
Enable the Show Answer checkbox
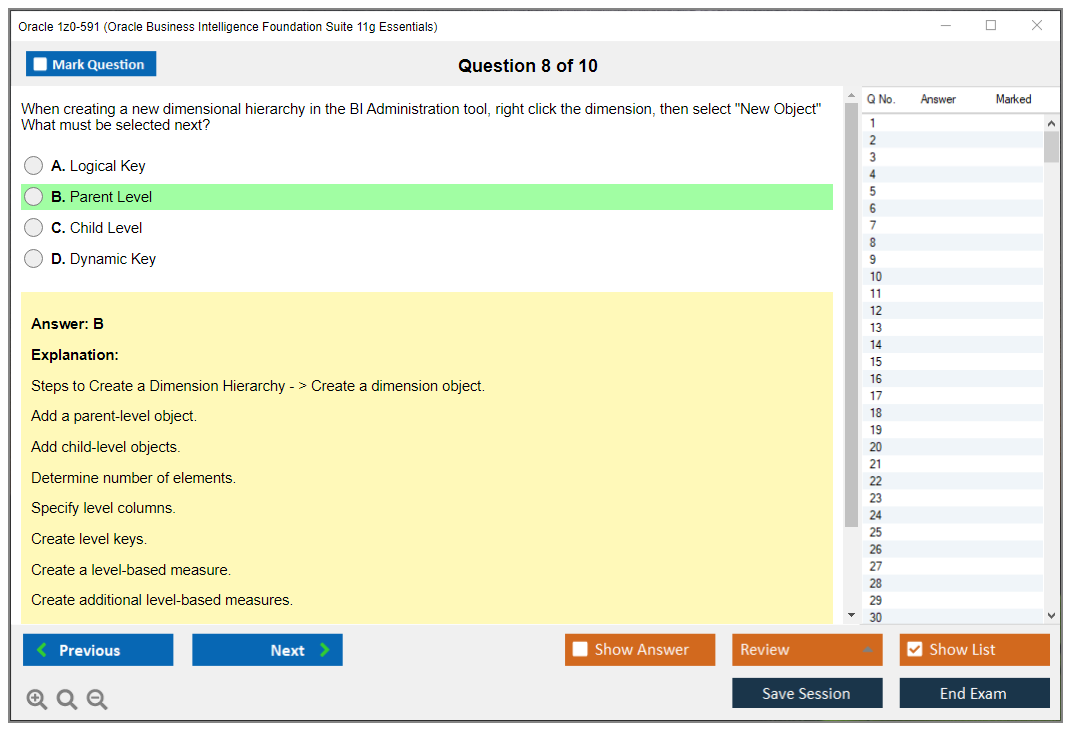click(580, 650)
